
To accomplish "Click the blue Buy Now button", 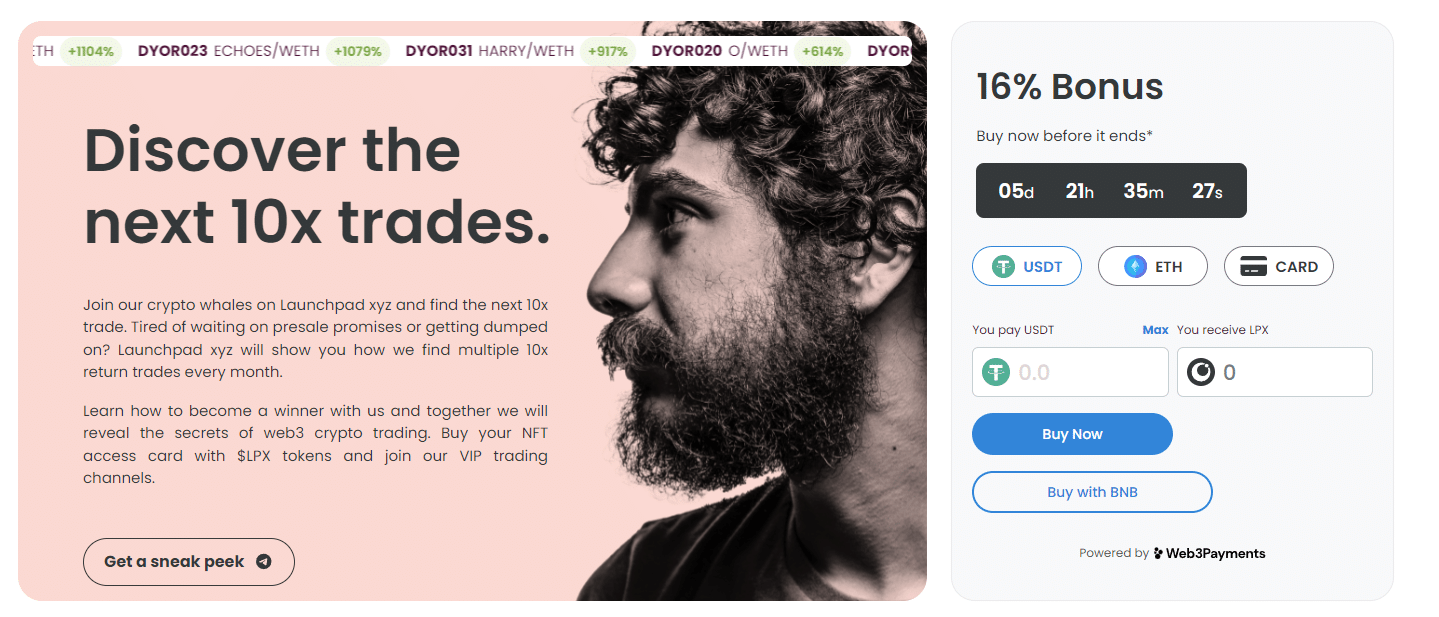I will point(1072,434).
